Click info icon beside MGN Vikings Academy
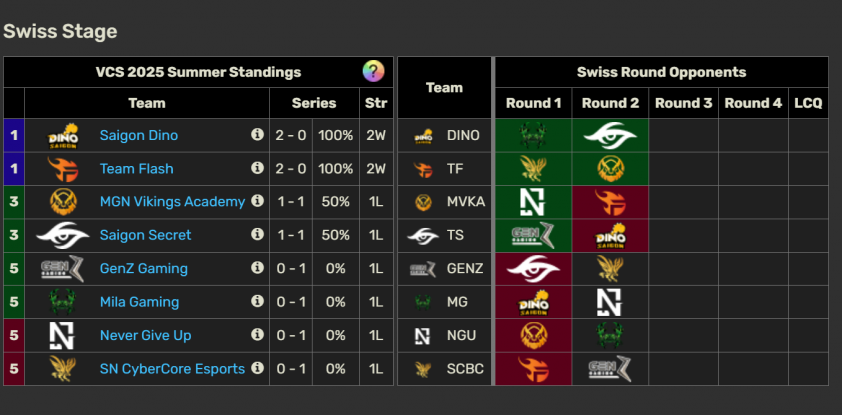 pos(257,201)
